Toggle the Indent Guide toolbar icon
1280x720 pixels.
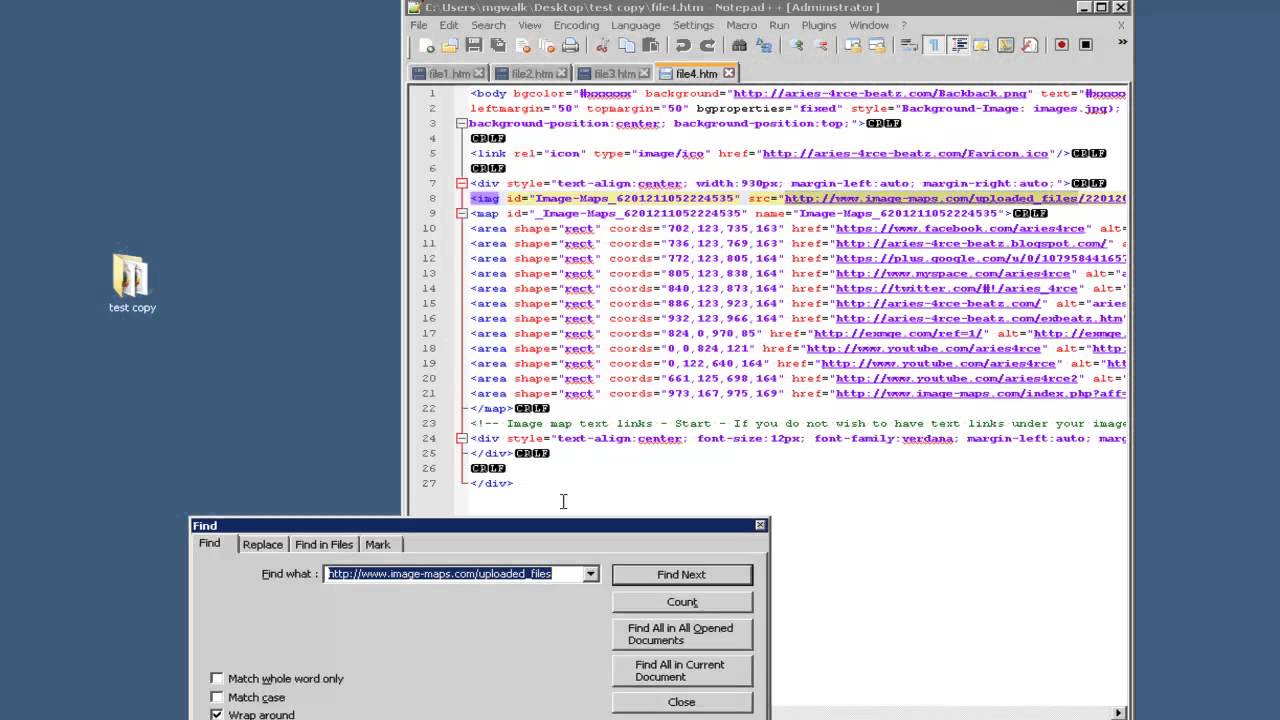click(958, 45)
